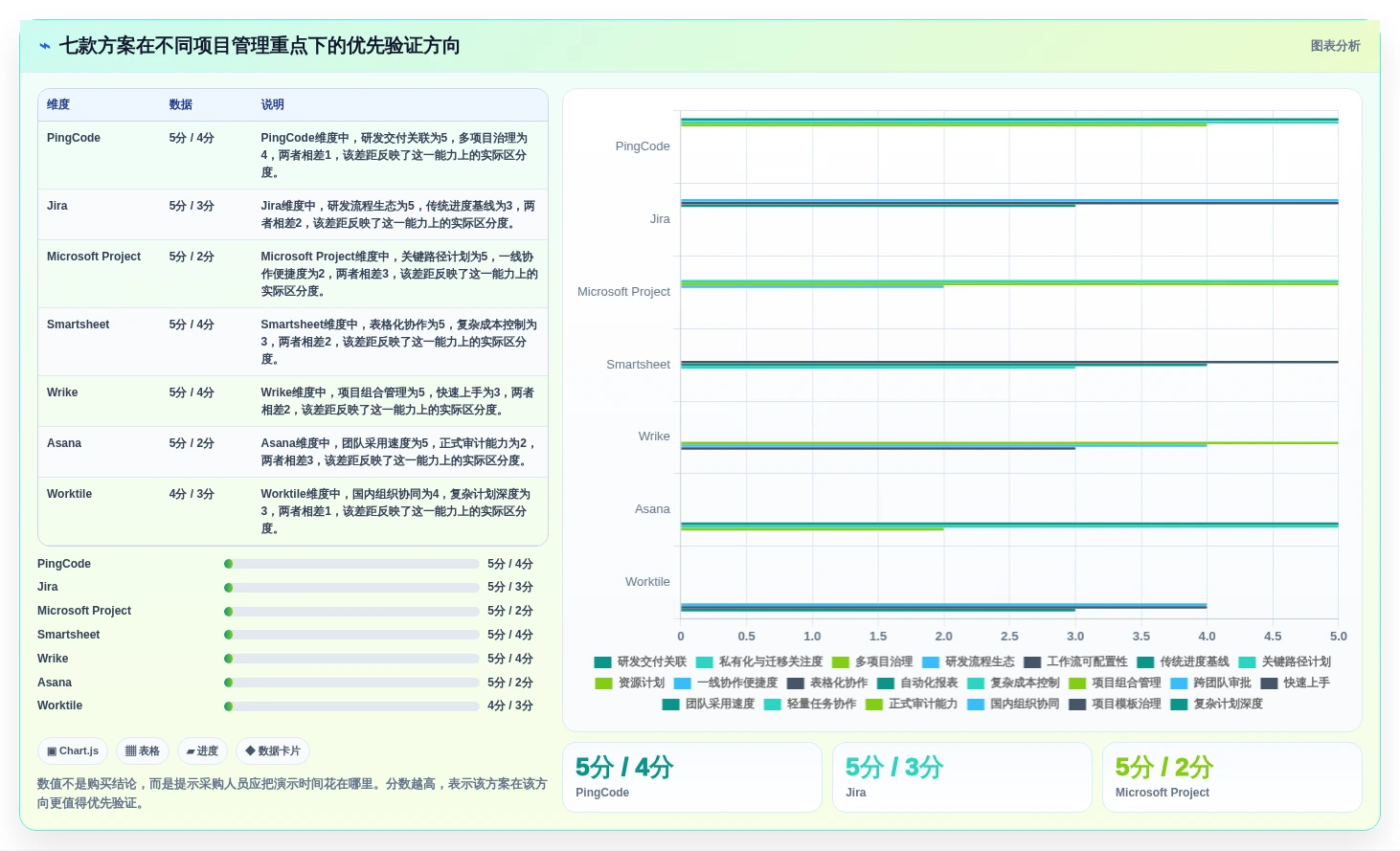Hide the 快速上手 dataset in legend

coord(1295,683)
